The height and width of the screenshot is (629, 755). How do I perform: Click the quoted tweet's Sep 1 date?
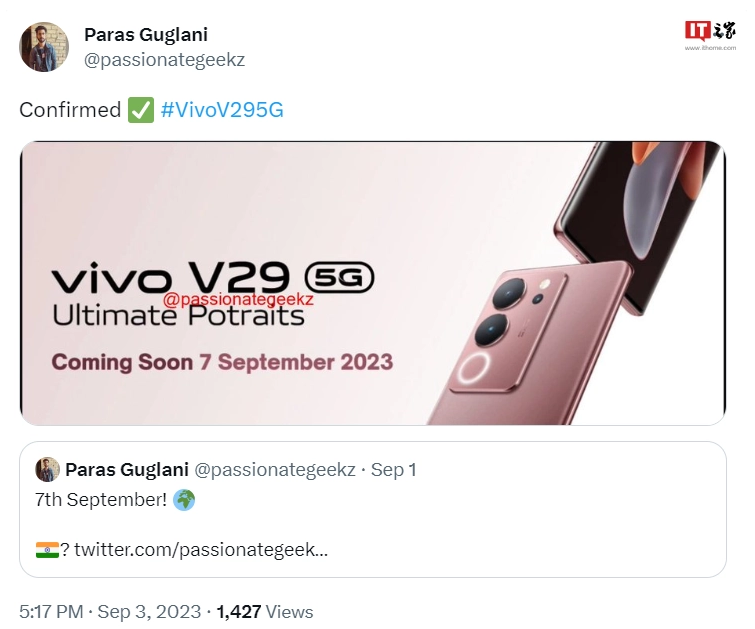(x=393, y=470)
